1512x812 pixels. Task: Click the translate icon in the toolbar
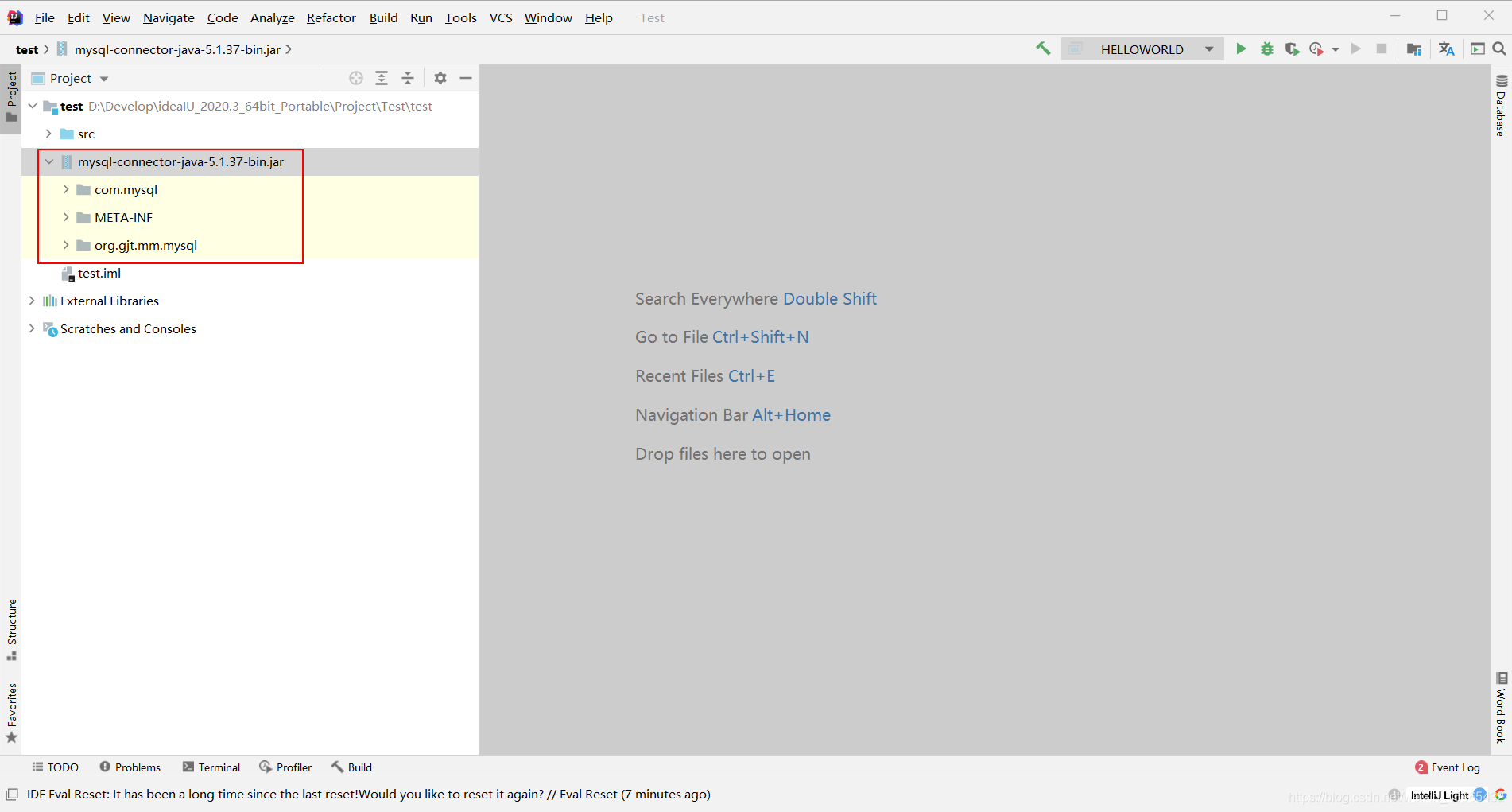(1447, 49)
